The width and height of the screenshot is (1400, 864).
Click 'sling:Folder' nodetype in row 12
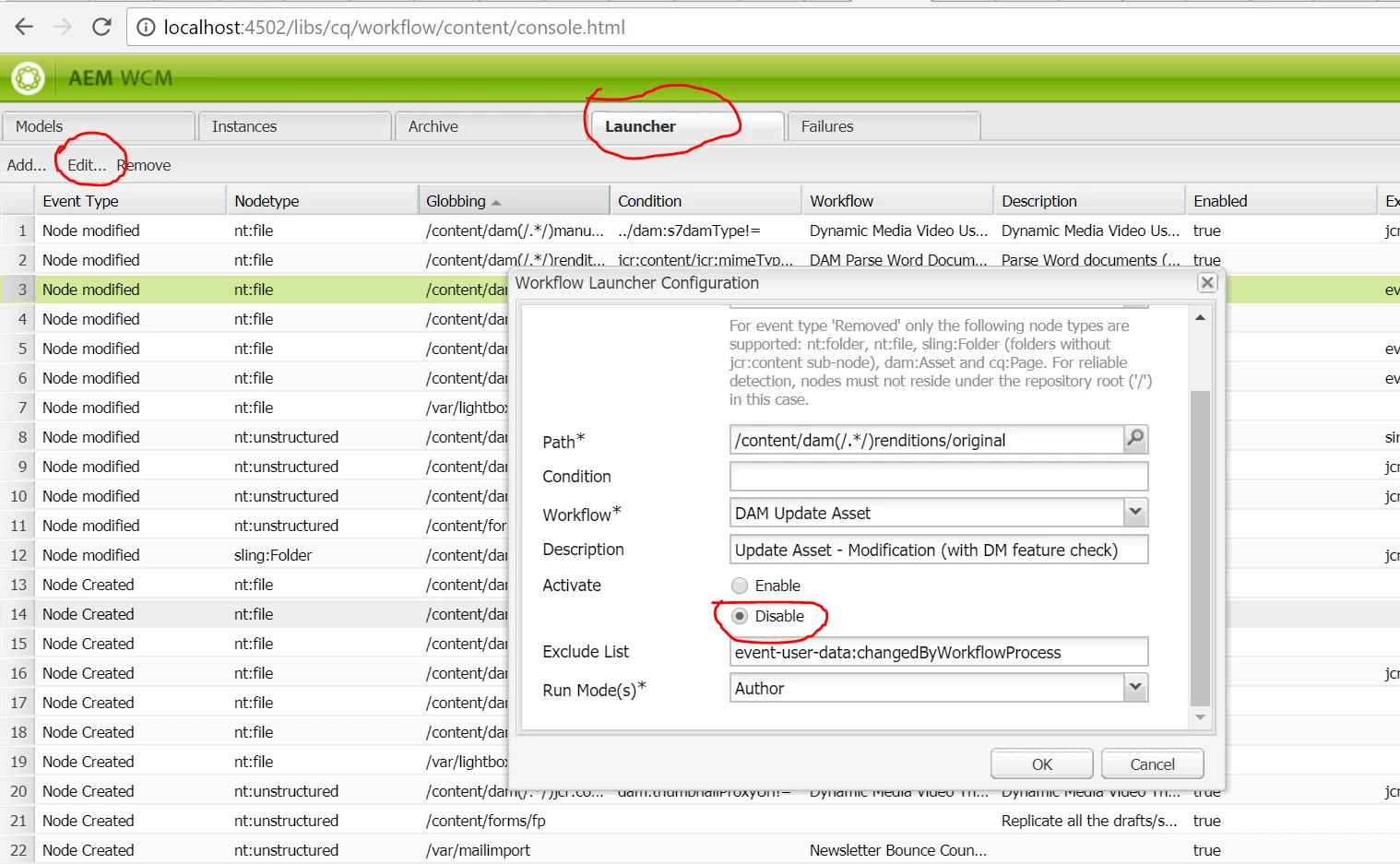273,555
